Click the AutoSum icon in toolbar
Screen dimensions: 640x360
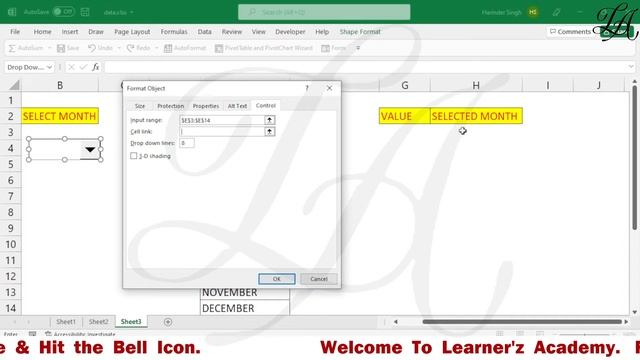click(x=12, y=48)
